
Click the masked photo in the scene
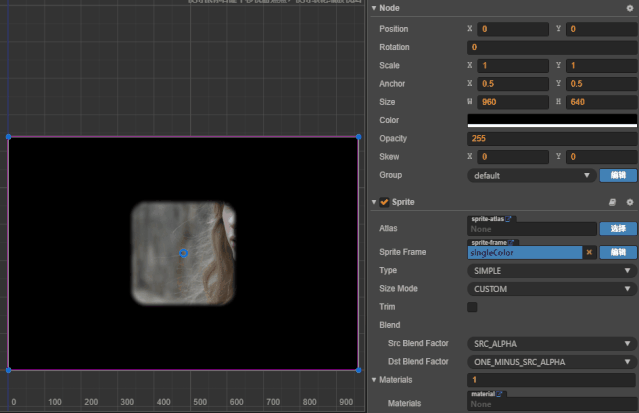[x=183, y=253]
